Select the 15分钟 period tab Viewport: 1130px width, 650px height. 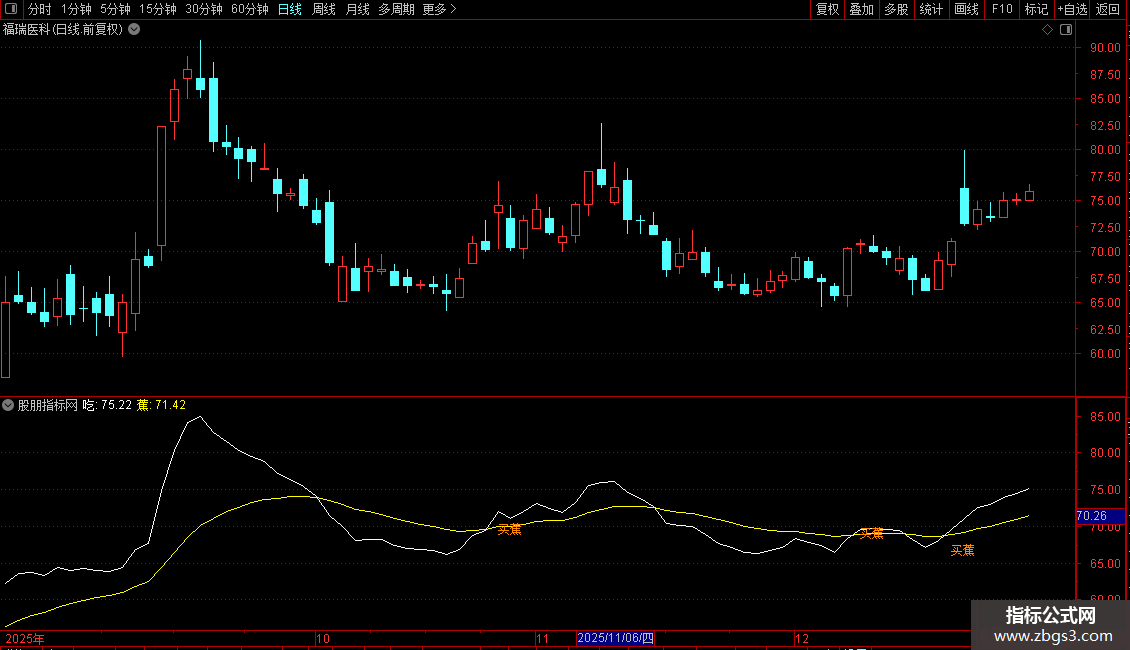[x=158, y=9]
